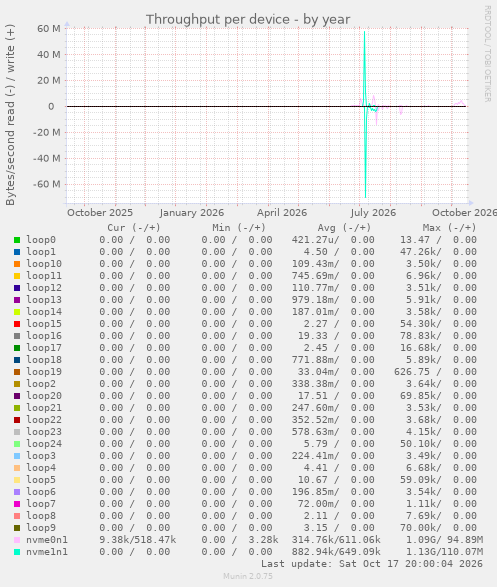
Task: Click the 'Last update: Sat Oct 17 20:00:04 2026' text
Action: [x=372, y=563]
